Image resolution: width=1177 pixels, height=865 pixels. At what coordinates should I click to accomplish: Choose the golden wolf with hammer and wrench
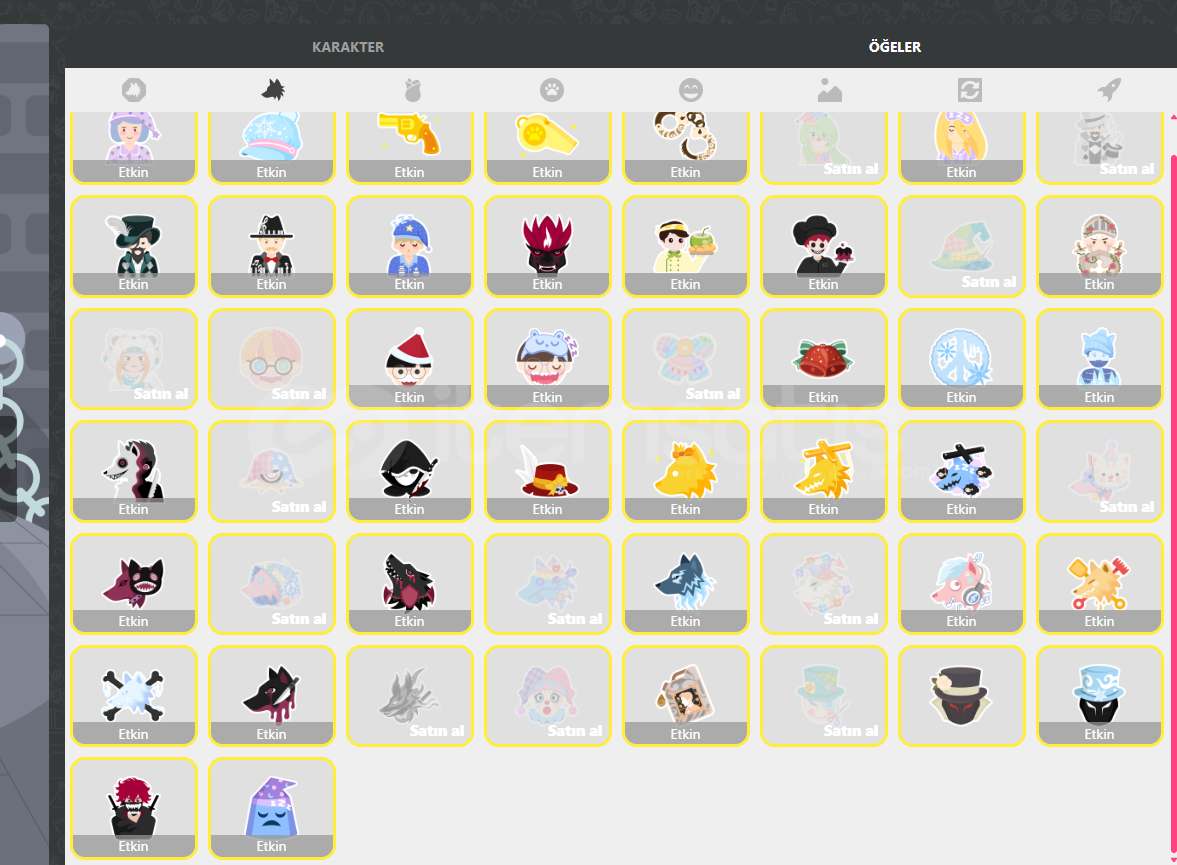pyautogui.click(x=1100, y=583)
